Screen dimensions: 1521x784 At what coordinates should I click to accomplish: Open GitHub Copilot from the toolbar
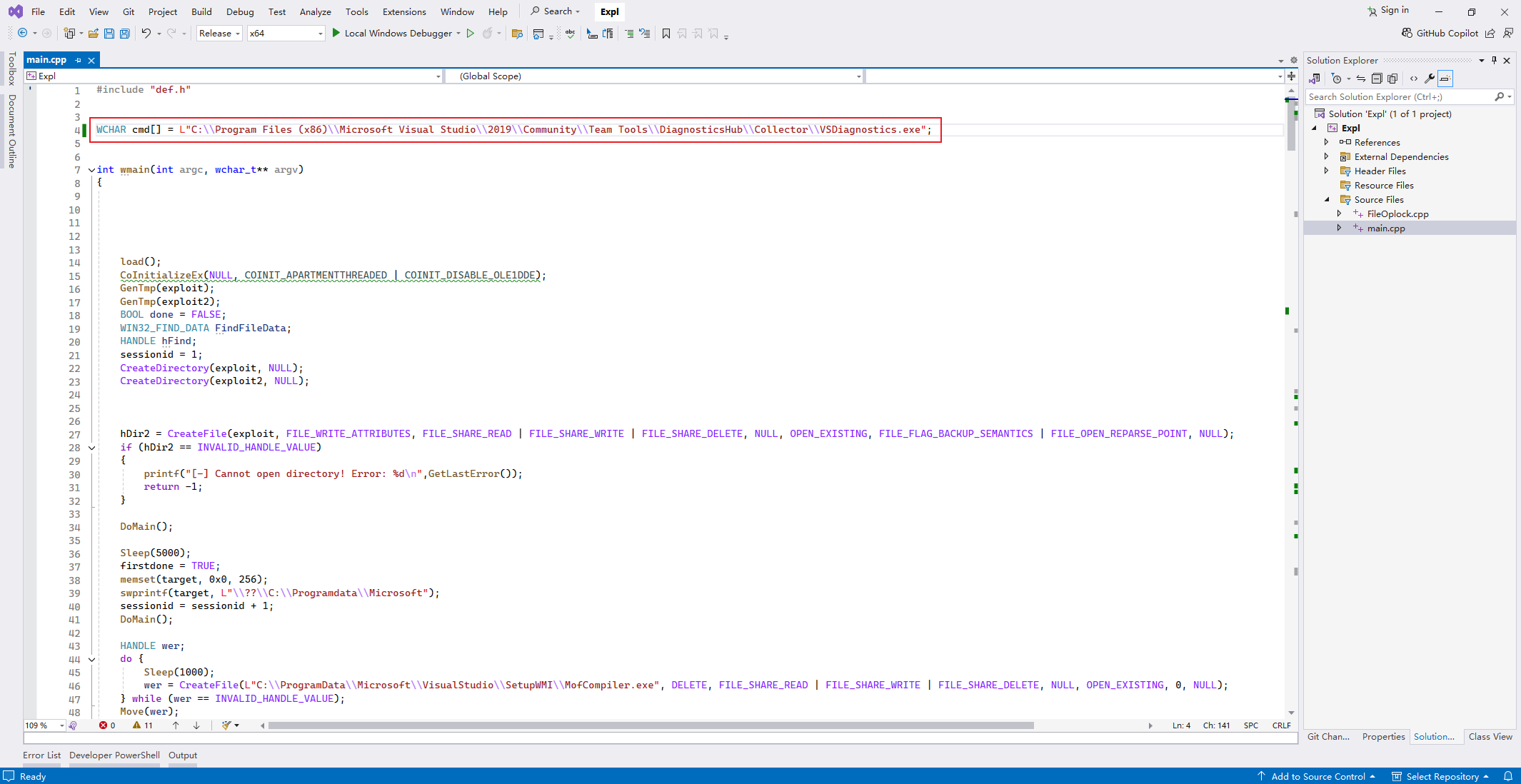click(x=1440, y=33)
